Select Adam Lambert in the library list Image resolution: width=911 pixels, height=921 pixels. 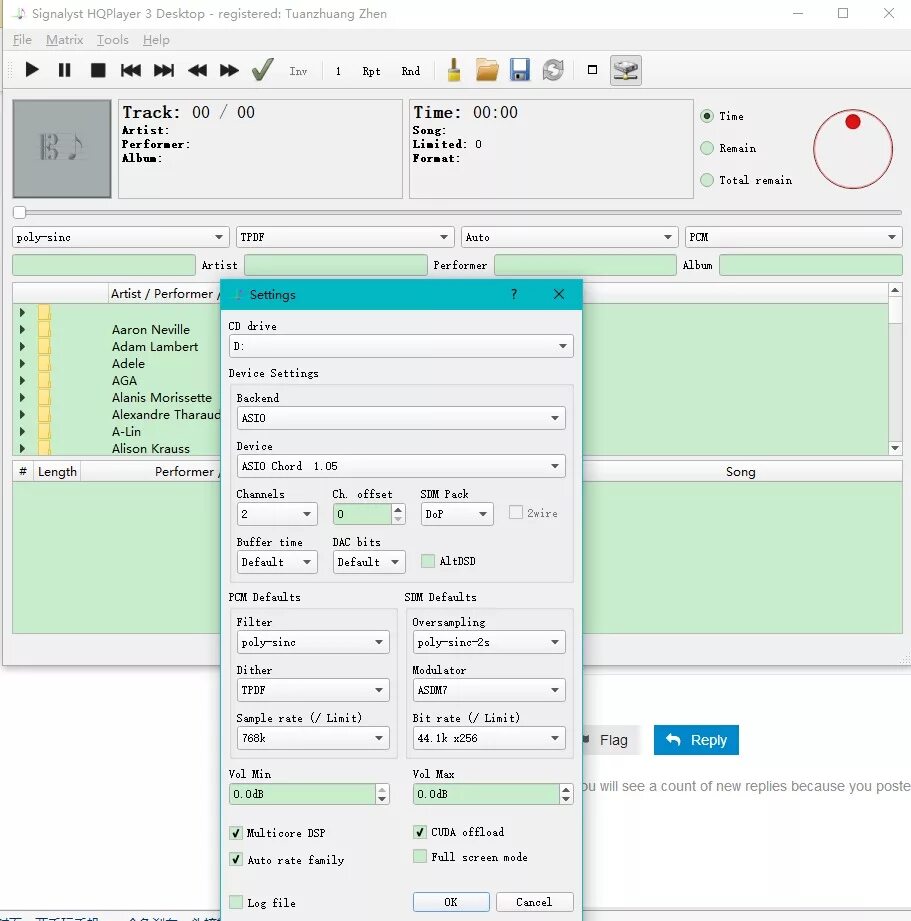pyautogui.click(x=155, y=347)
